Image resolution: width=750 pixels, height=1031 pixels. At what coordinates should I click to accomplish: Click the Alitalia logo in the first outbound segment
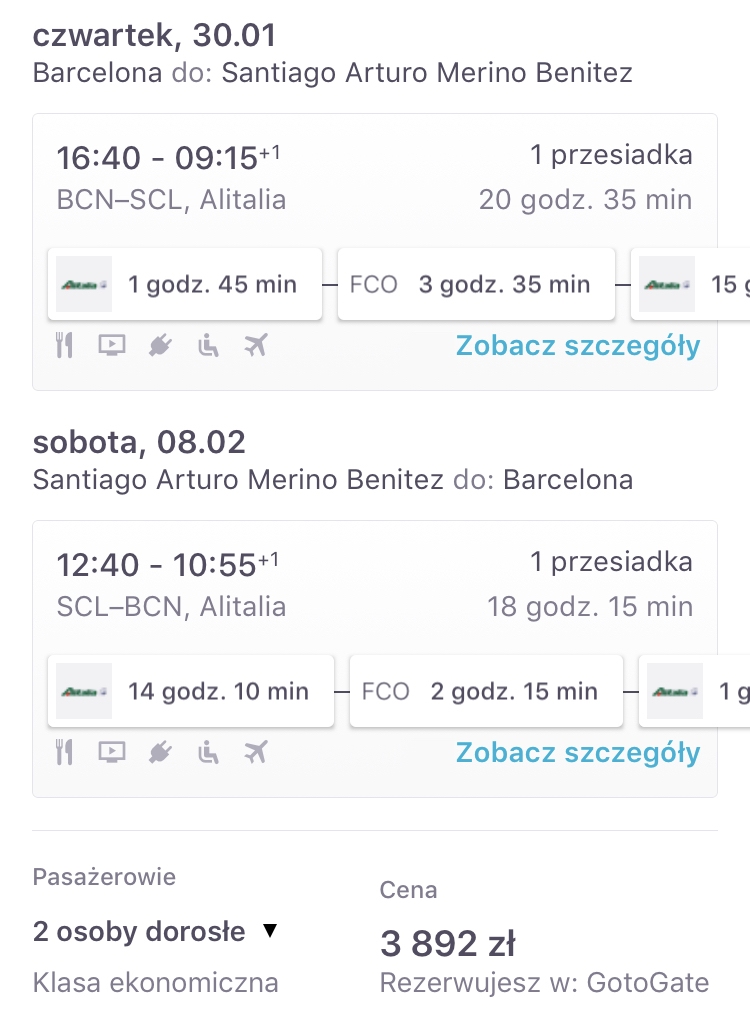[83, 284]
